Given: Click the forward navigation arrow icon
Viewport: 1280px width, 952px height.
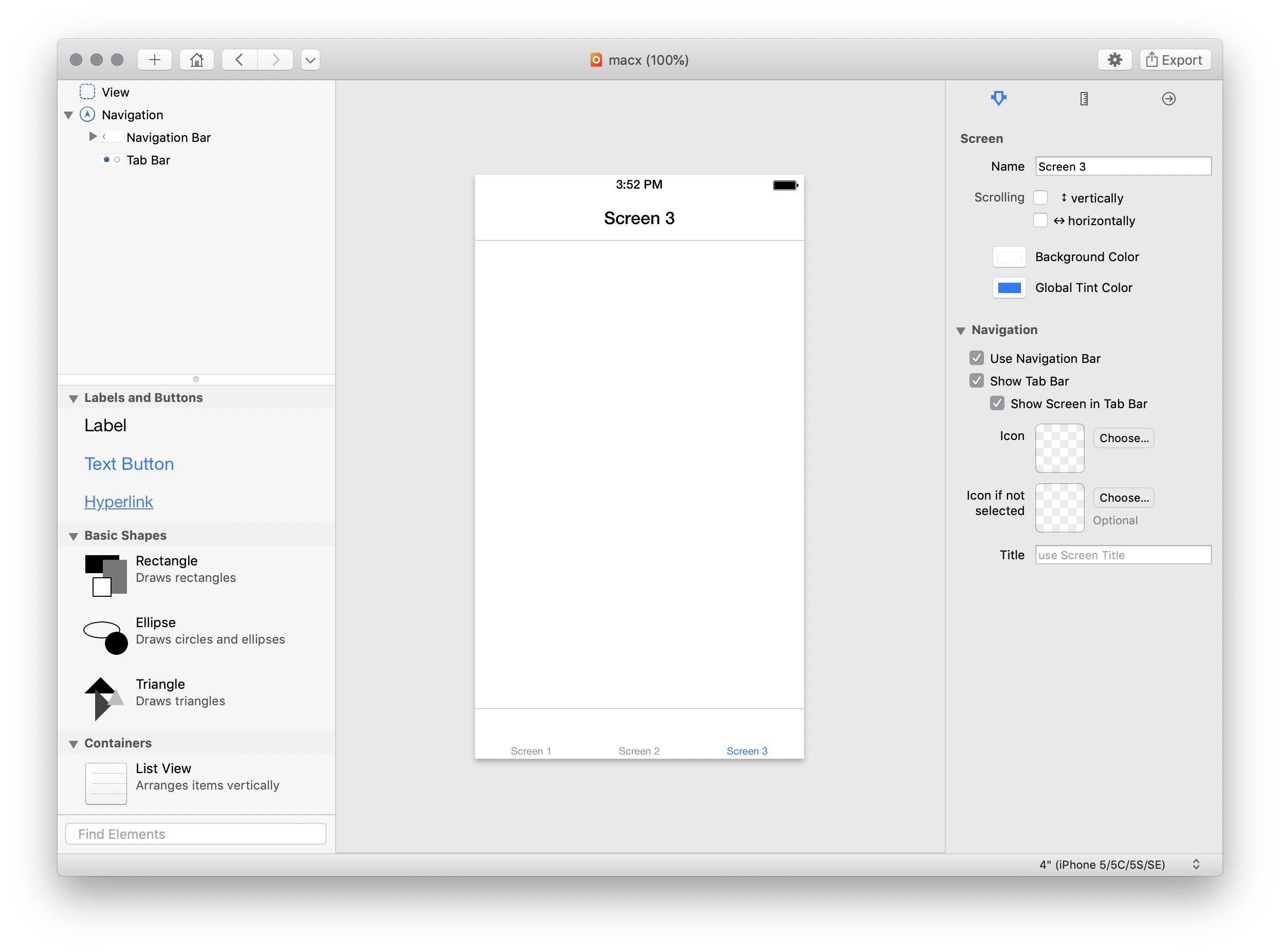Looking at the screenshot, I should (x=275, y=60).
